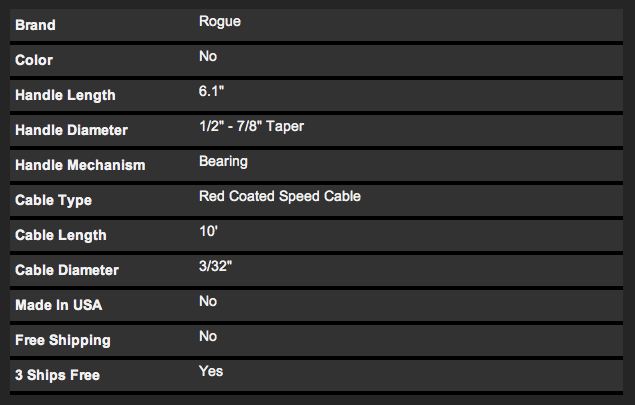Select the 10' cable length value
The width and height of the screenshot is (635, 405).
pos(209,231)
